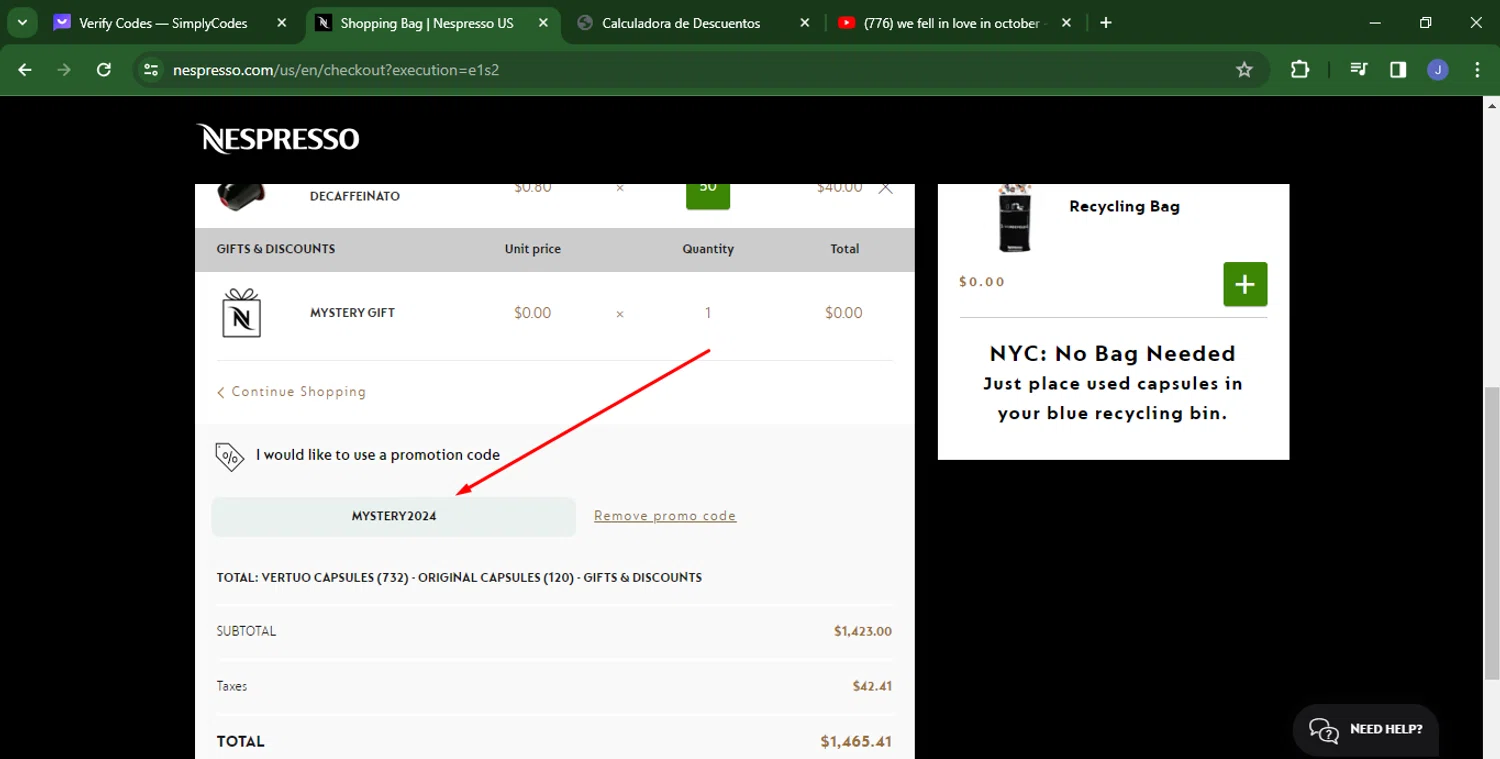Click the Mystery Gift $0.00 unit price
The image size is (1500, 759).
(x=533, y=313)
